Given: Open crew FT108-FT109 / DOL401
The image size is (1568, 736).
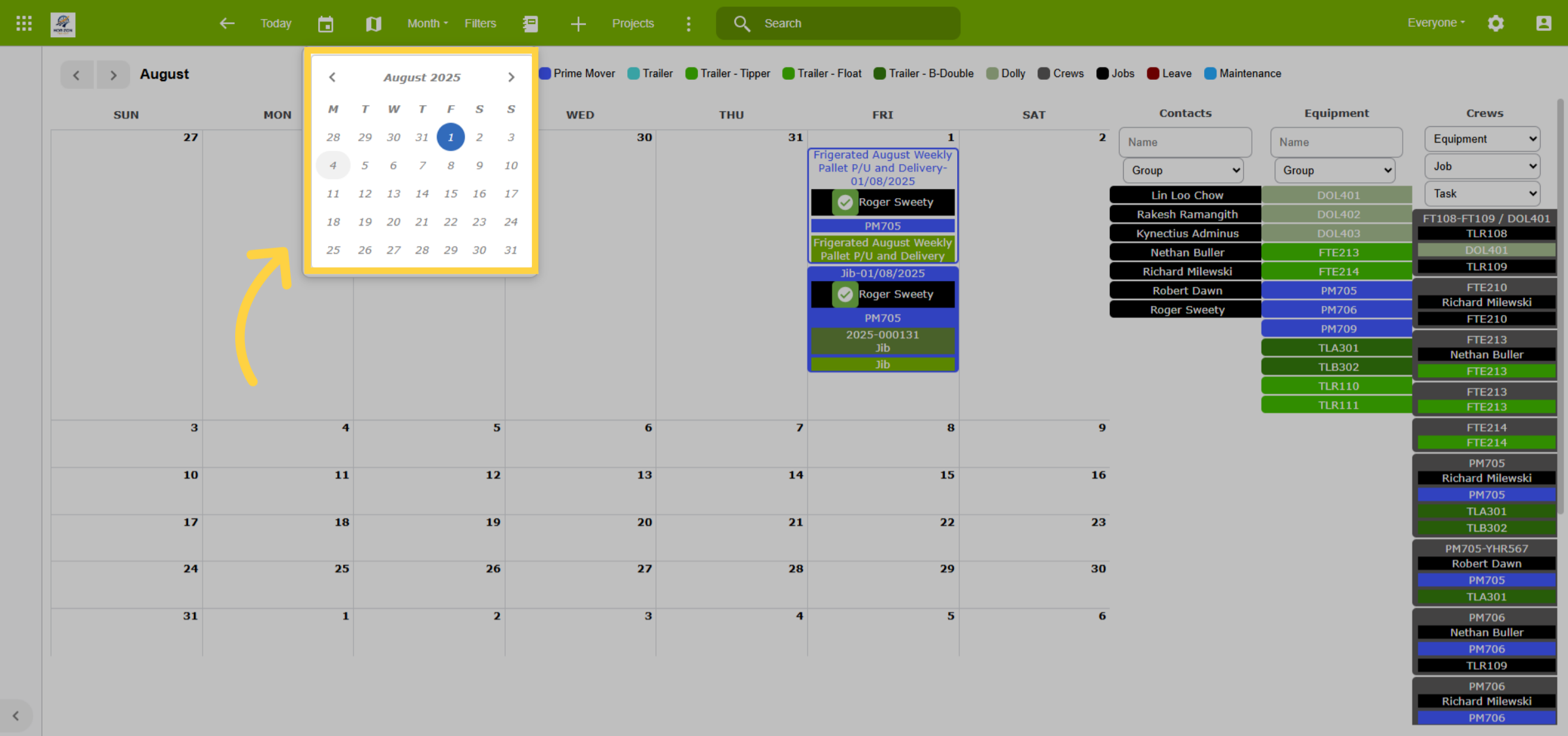Looking at the screenshot, I should coord(1486,219).
